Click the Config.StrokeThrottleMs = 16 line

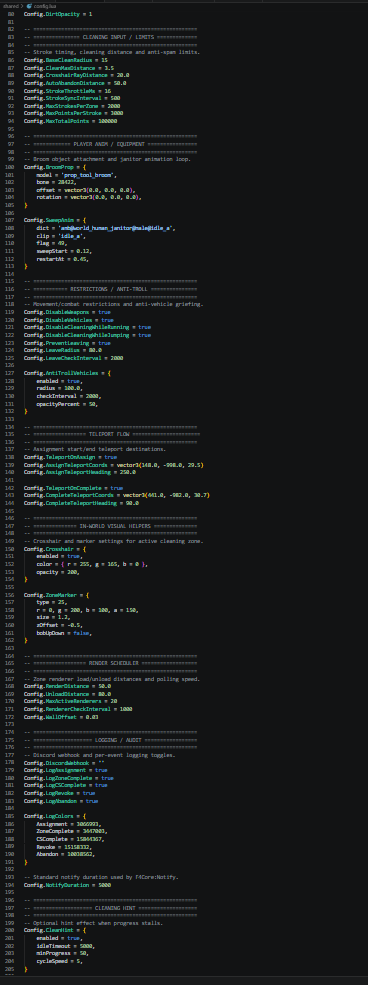(67, 90)
